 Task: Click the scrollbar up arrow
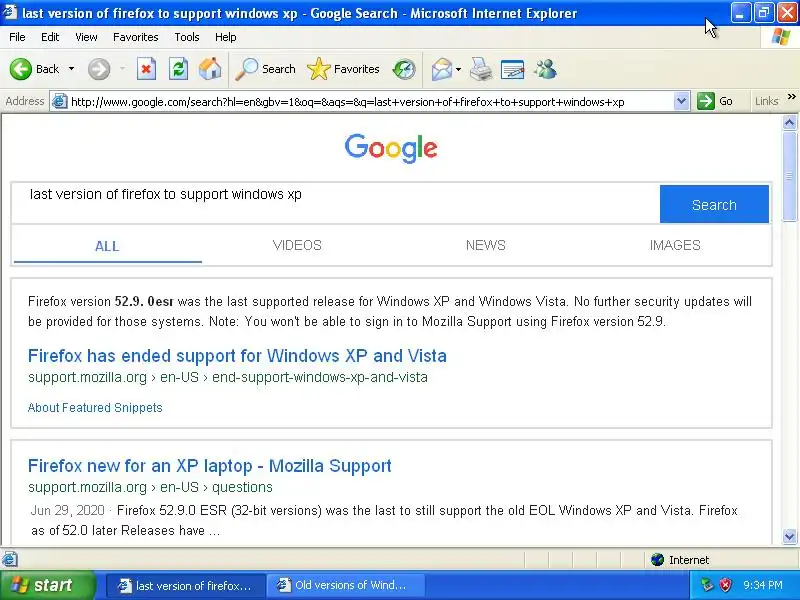point(789,122)
